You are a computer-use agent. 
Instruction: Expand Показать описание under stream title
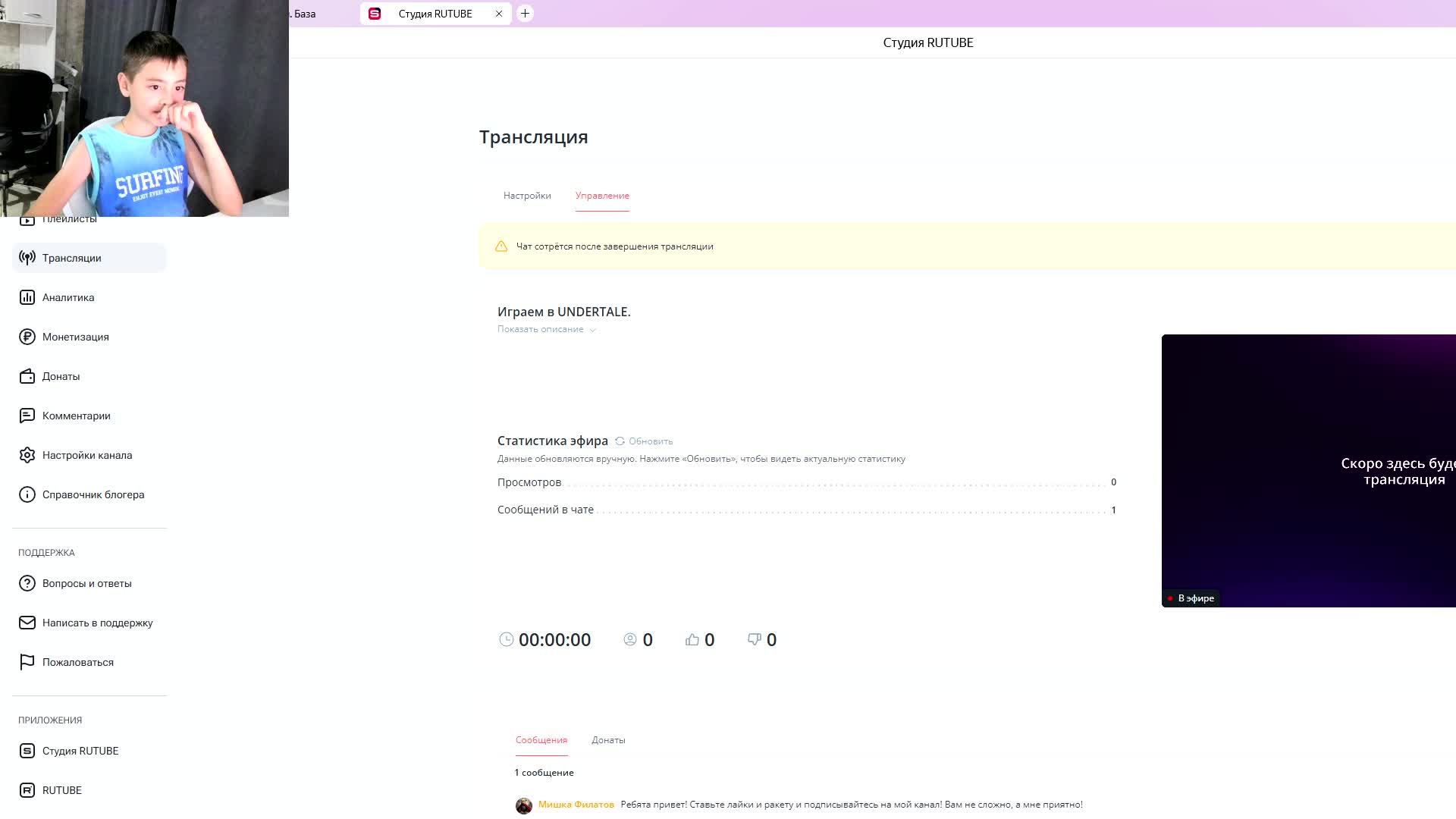547,329
